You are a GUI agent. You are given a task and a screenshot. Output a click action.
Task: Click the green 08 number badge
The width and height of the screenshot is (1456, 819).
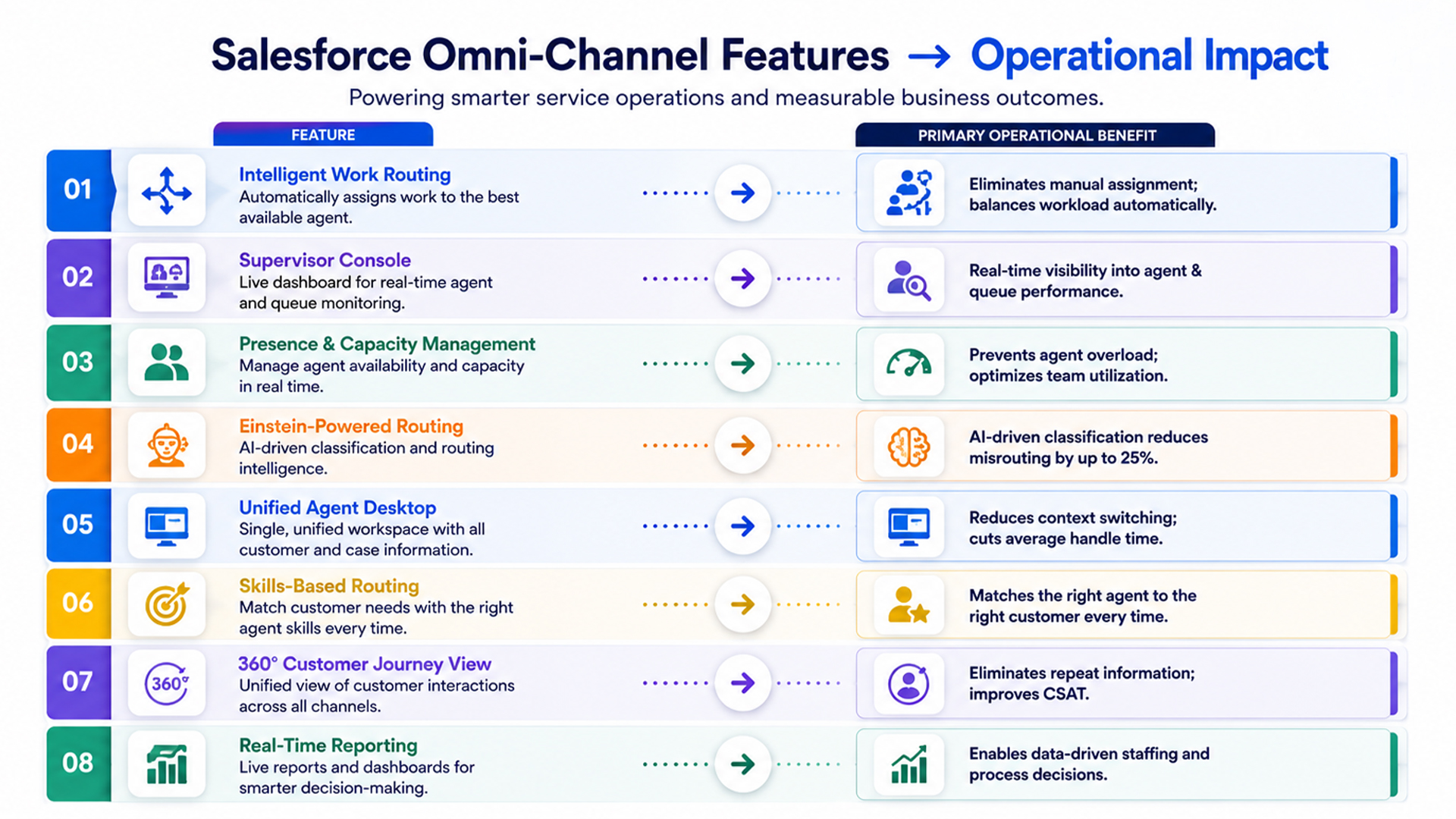point(79,763)
